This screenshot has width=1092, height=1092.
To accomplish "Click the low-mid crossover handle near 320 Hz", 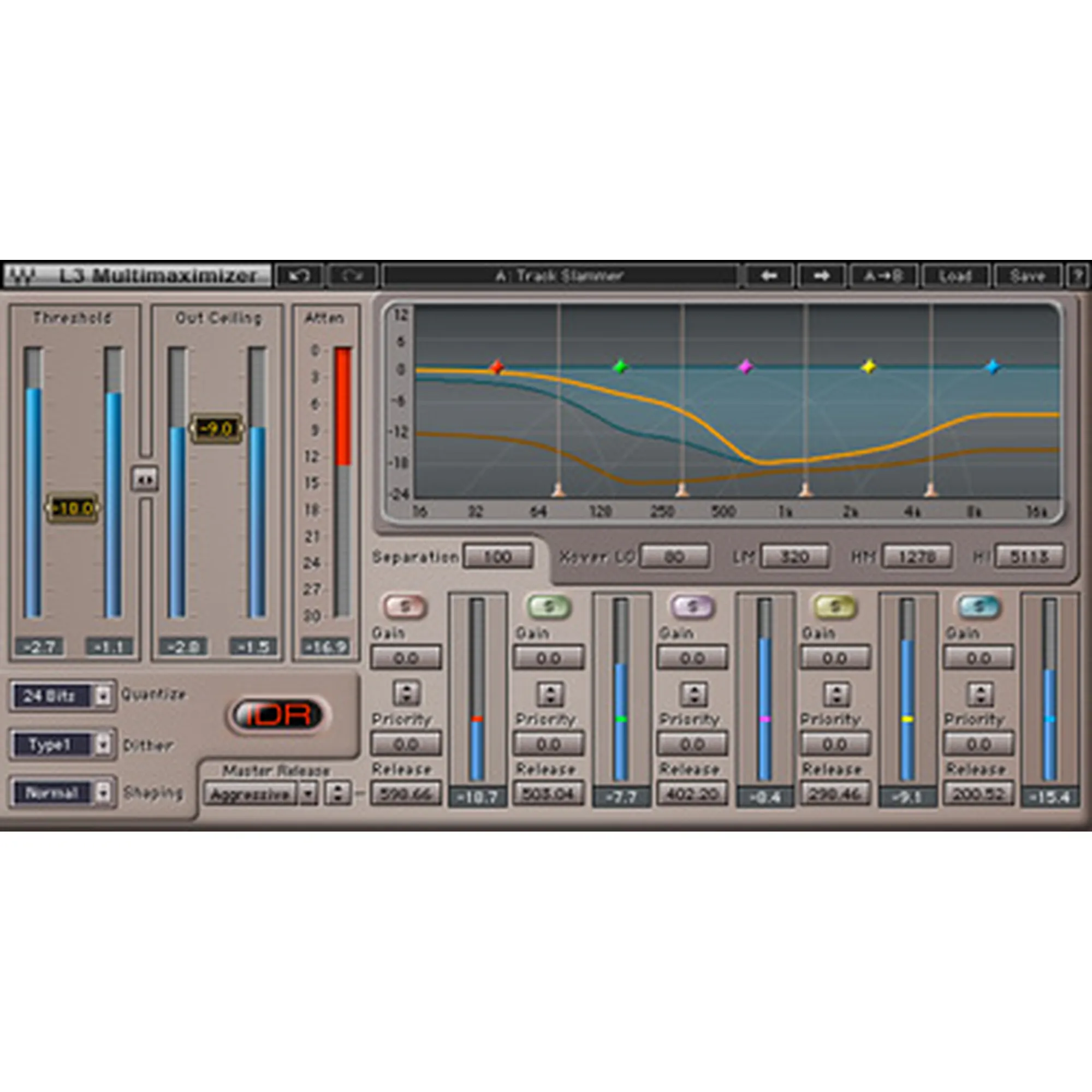I will pos(682,489).
